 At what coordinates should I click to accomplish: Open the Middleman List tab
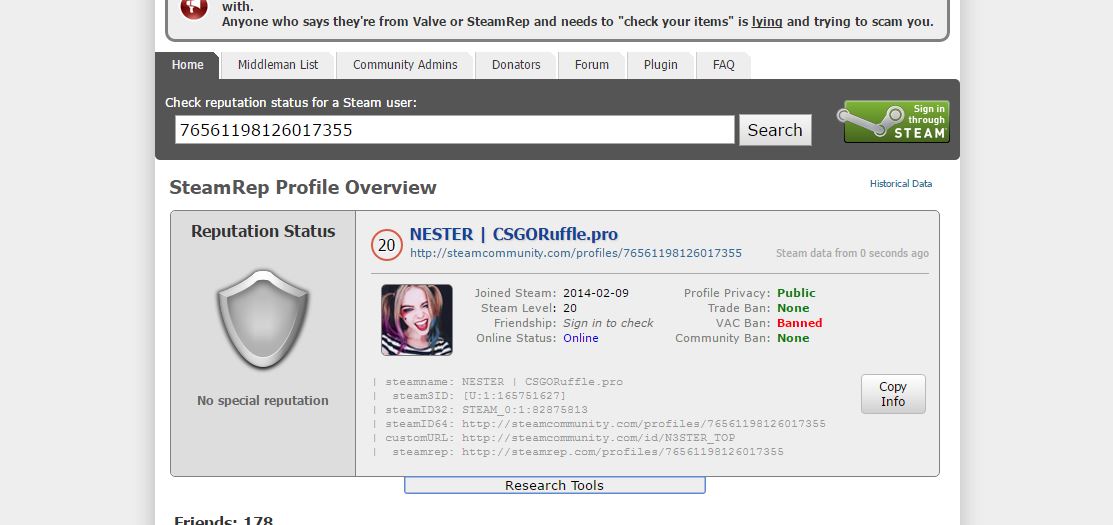tap(278, 65)
